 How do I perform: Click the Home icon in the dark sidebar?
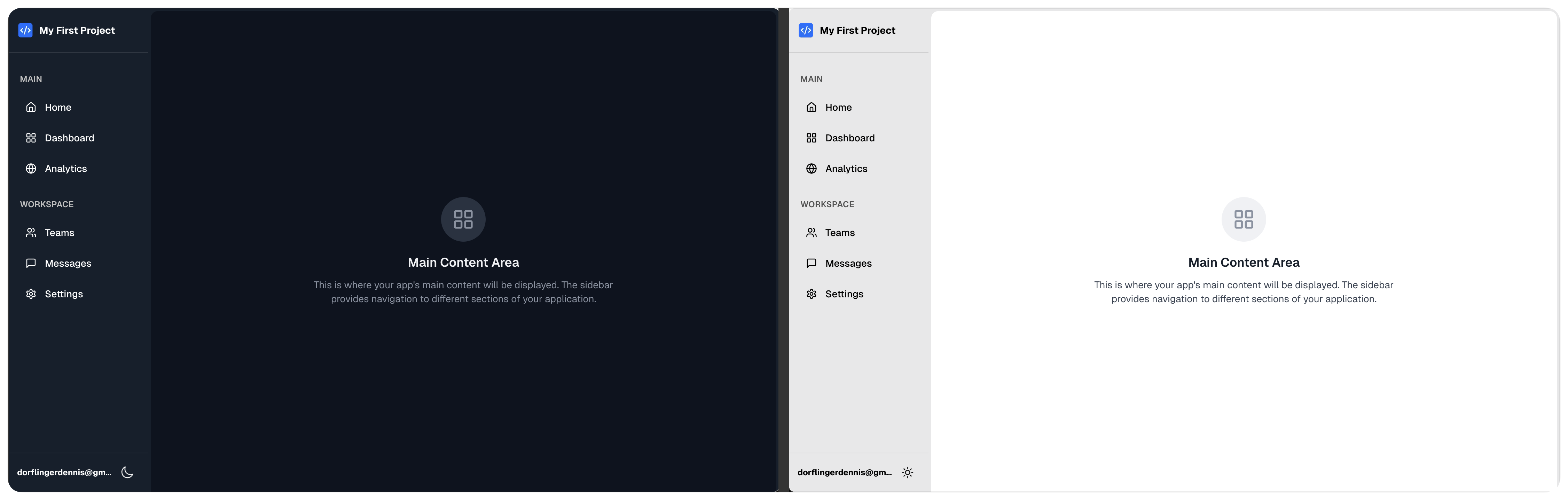click(x=31, y=107)
